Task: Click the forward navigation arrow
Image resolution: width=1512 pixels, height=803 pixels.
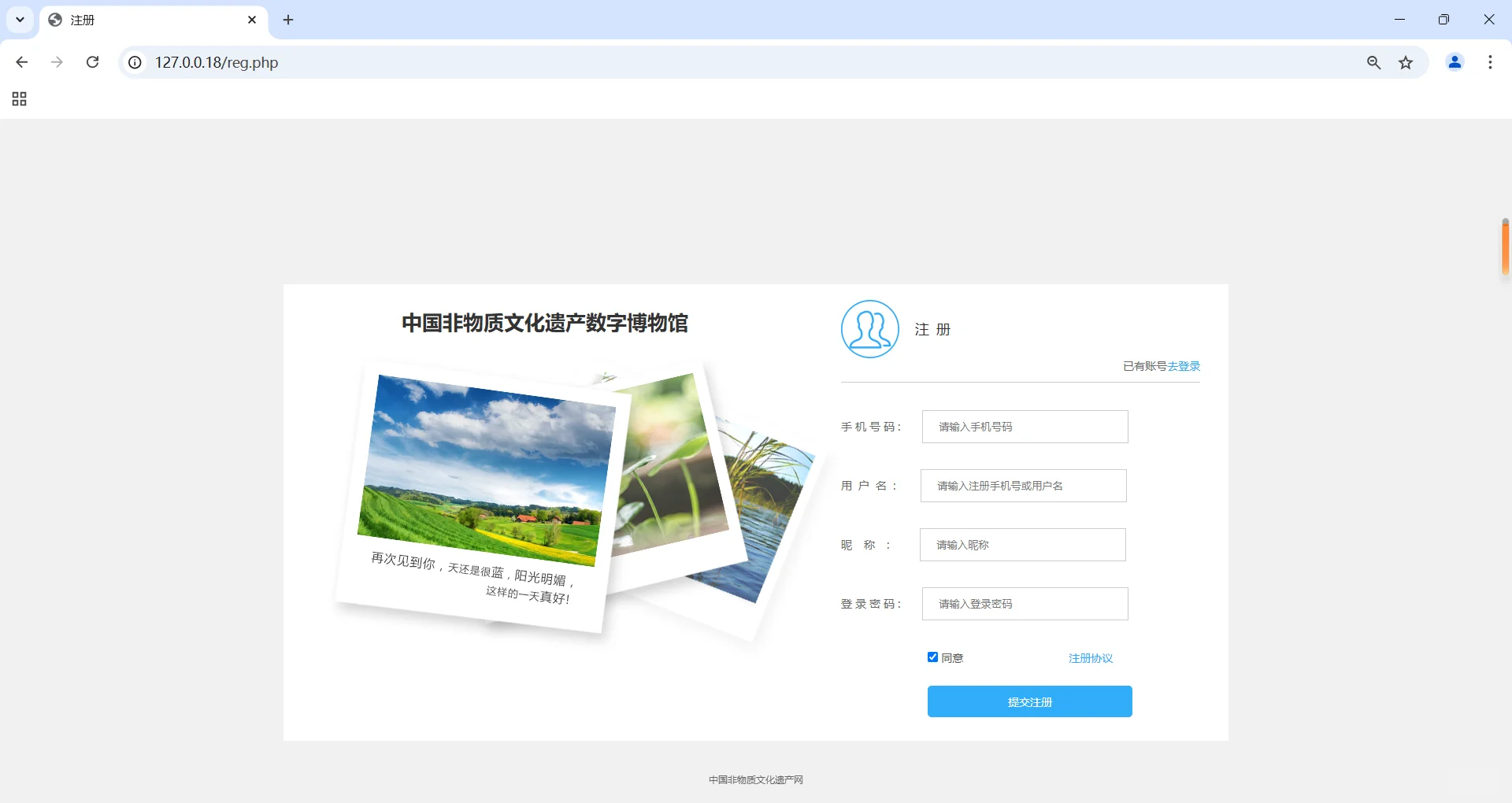Action: coord(57,62)
